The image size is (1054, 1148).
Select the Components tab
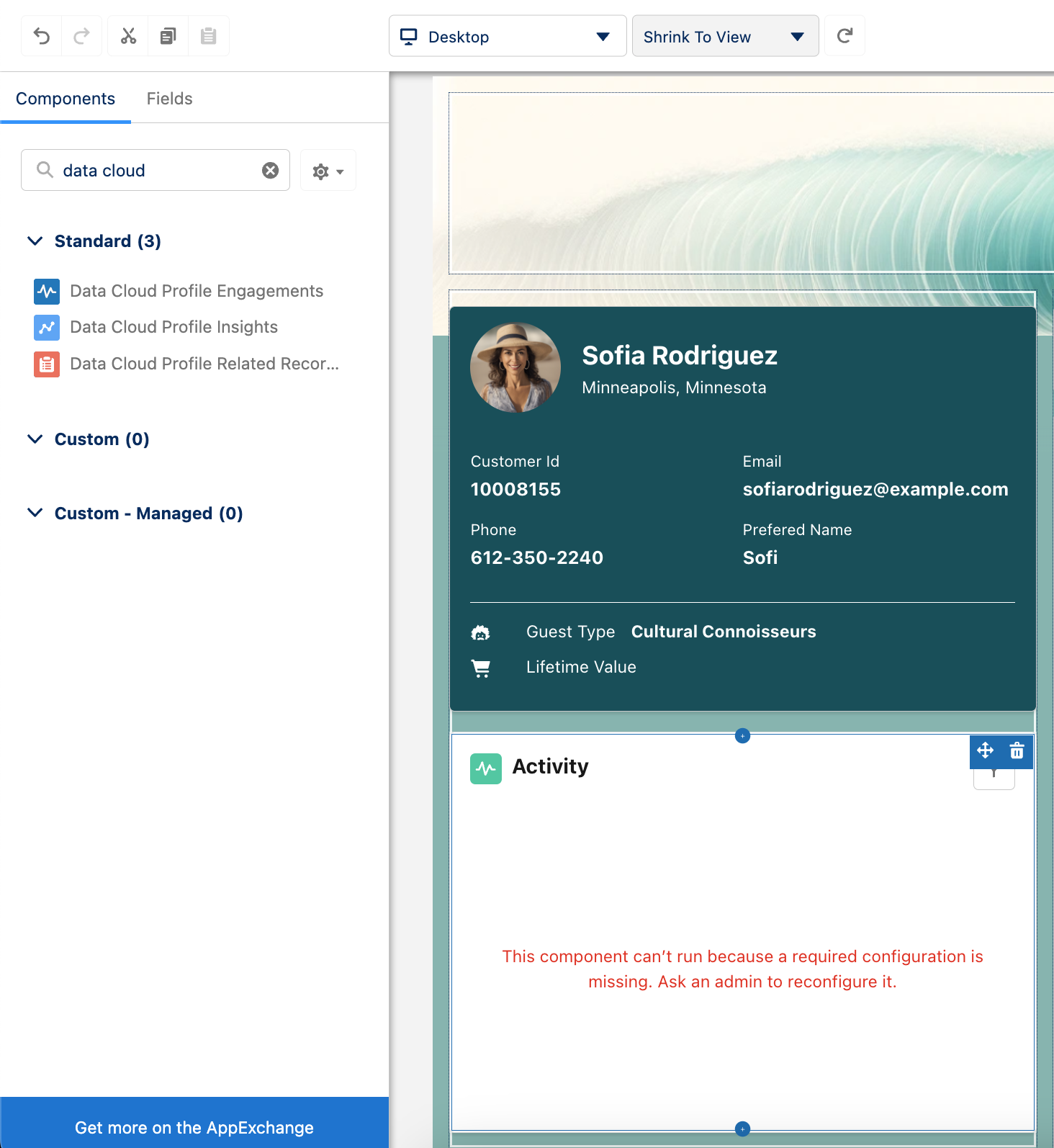coord(66,99)
